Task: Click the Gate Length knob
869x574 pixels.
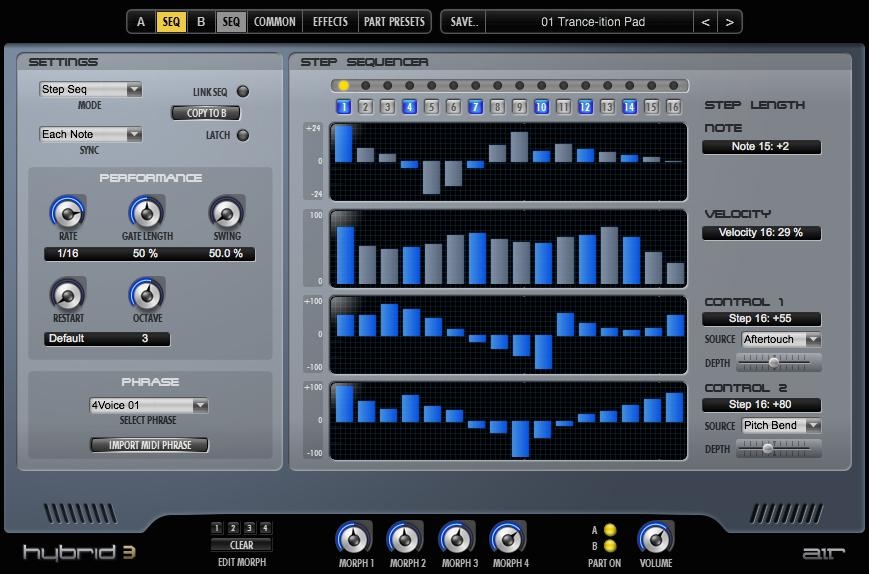Action: [146, 212]
